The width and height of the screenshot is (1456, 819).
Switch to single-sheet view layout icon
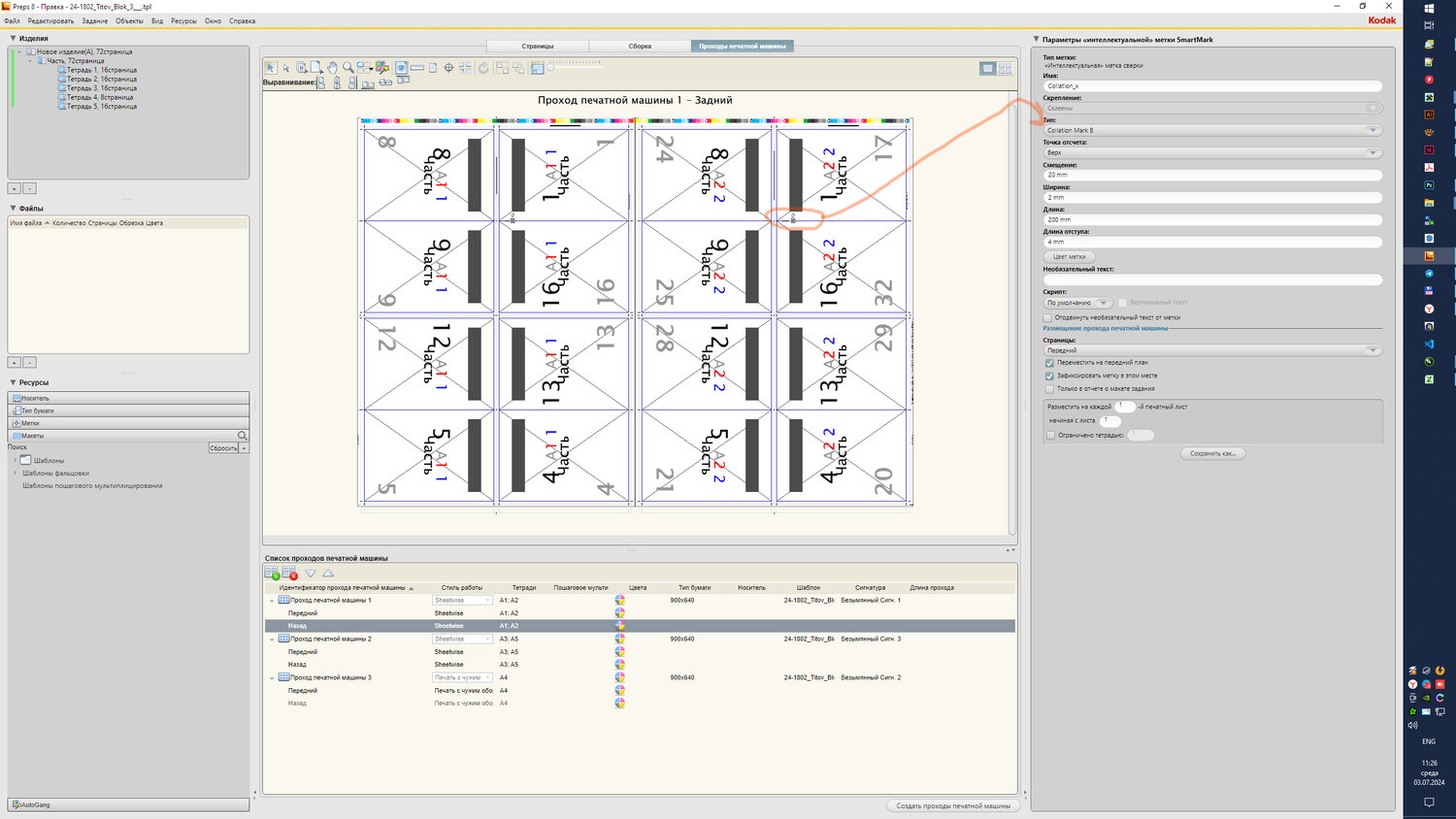tap(988, 68)
